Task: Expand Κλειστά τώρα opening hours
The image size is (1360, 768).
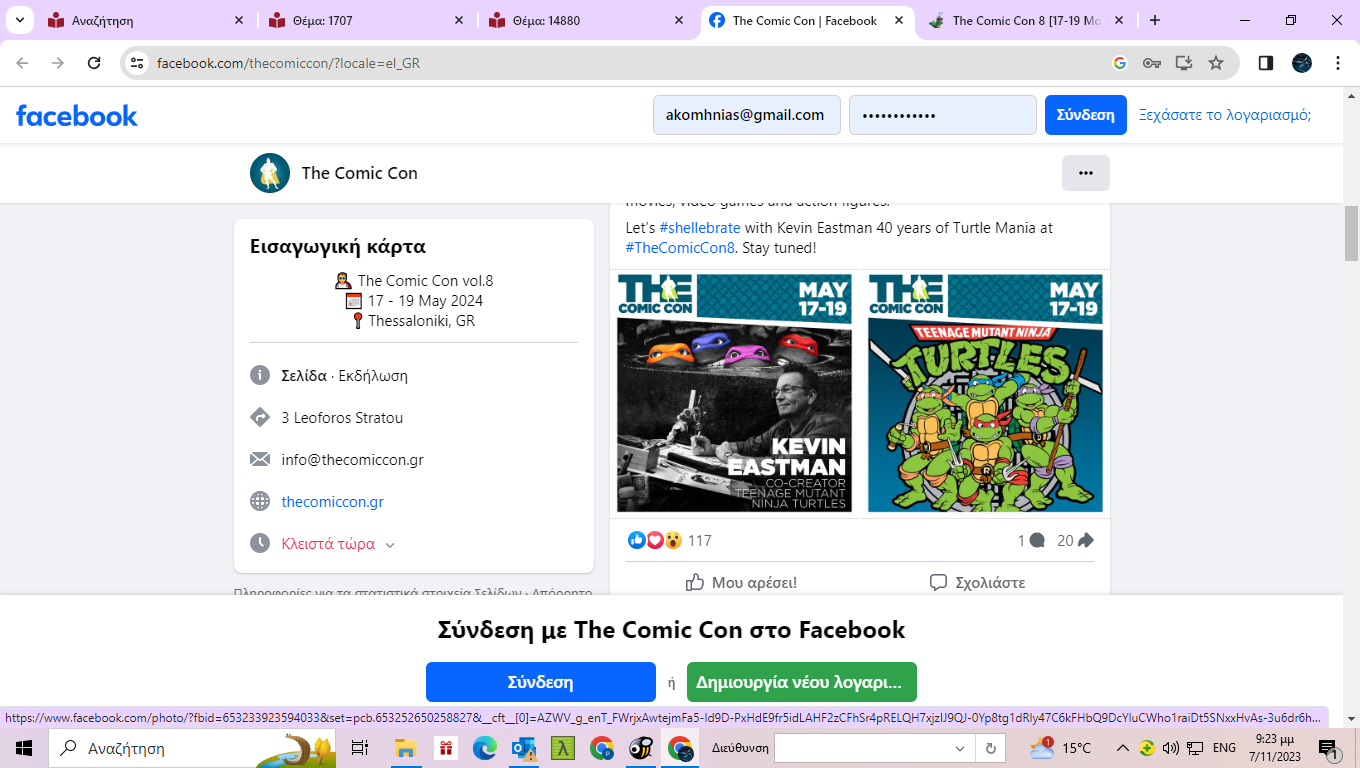Action: click(339, 544)
